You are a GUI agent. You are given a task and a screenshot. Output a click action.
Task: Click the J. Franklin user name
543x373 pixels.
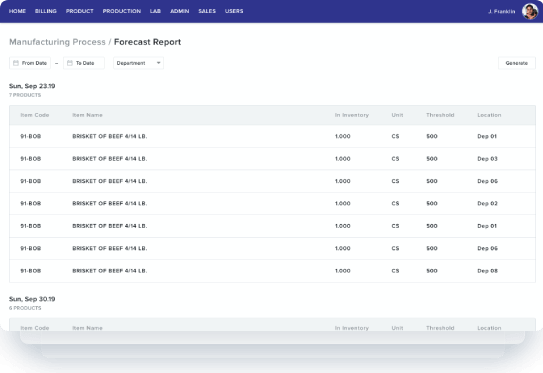click(501, 11)
